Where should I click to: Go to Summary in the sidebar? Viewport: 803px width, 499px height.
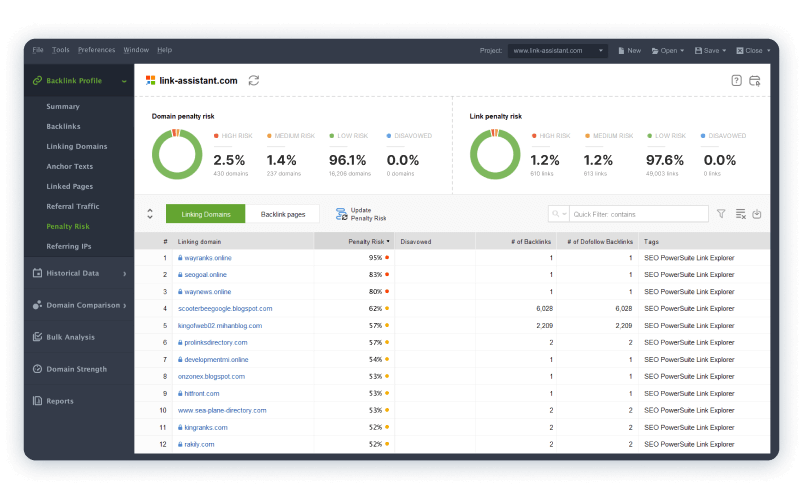click(63, 107)
